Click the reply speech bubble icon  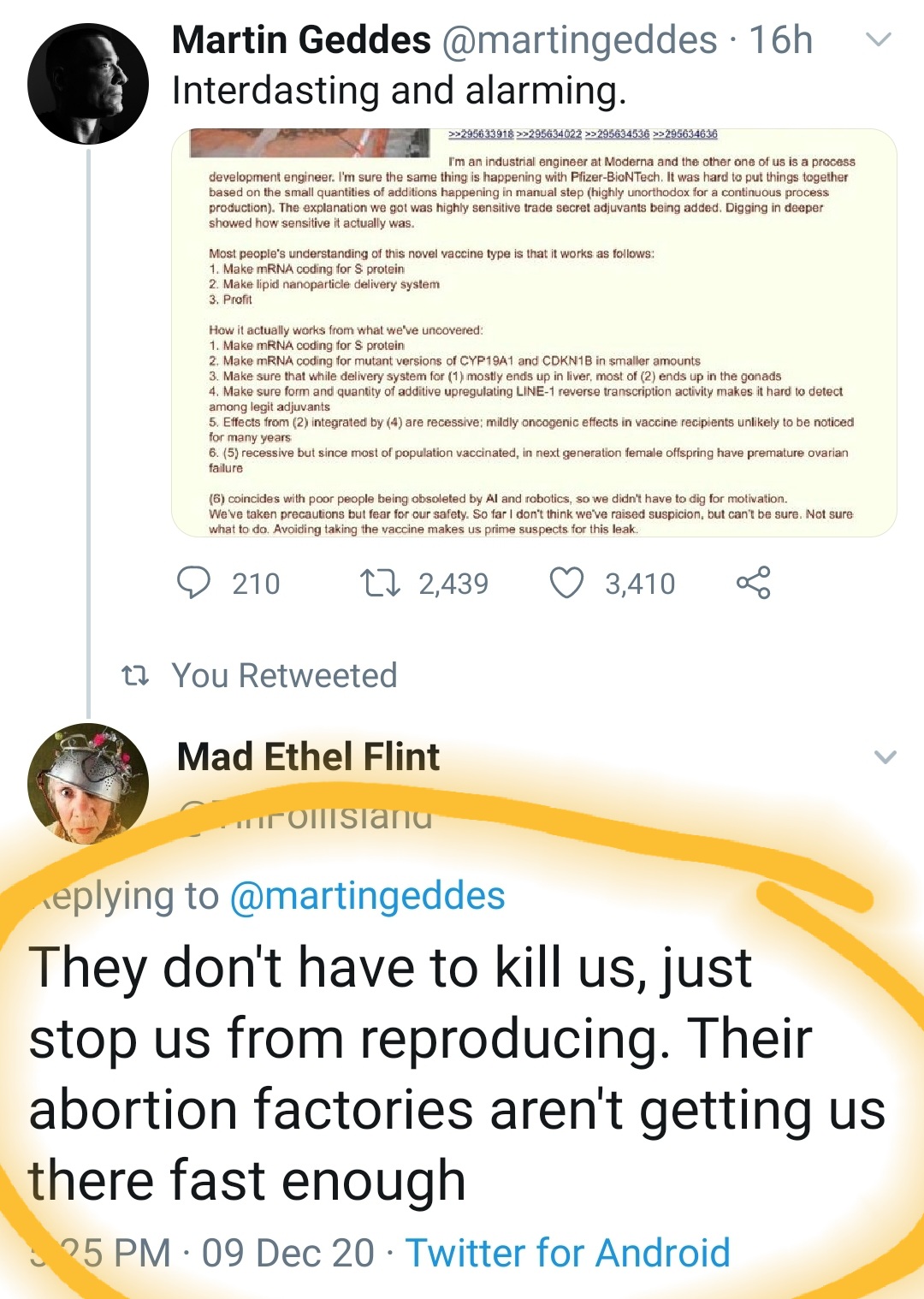point(193,583)
